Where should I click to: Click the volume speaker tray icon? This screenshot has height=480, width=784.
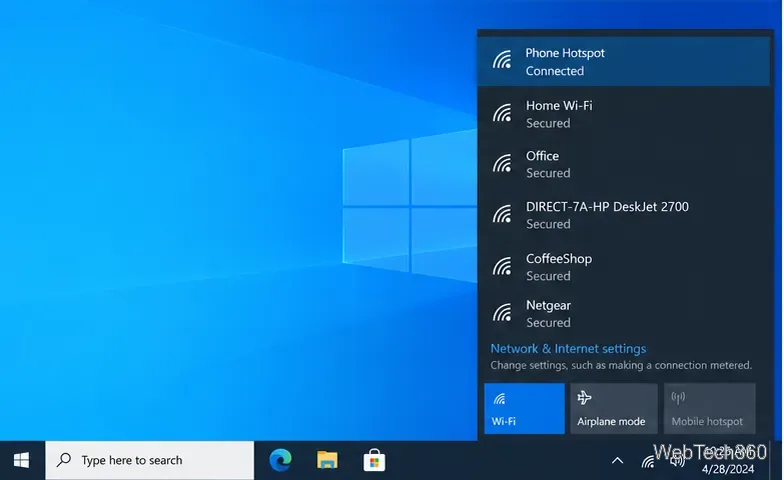(x=677, y=461)
